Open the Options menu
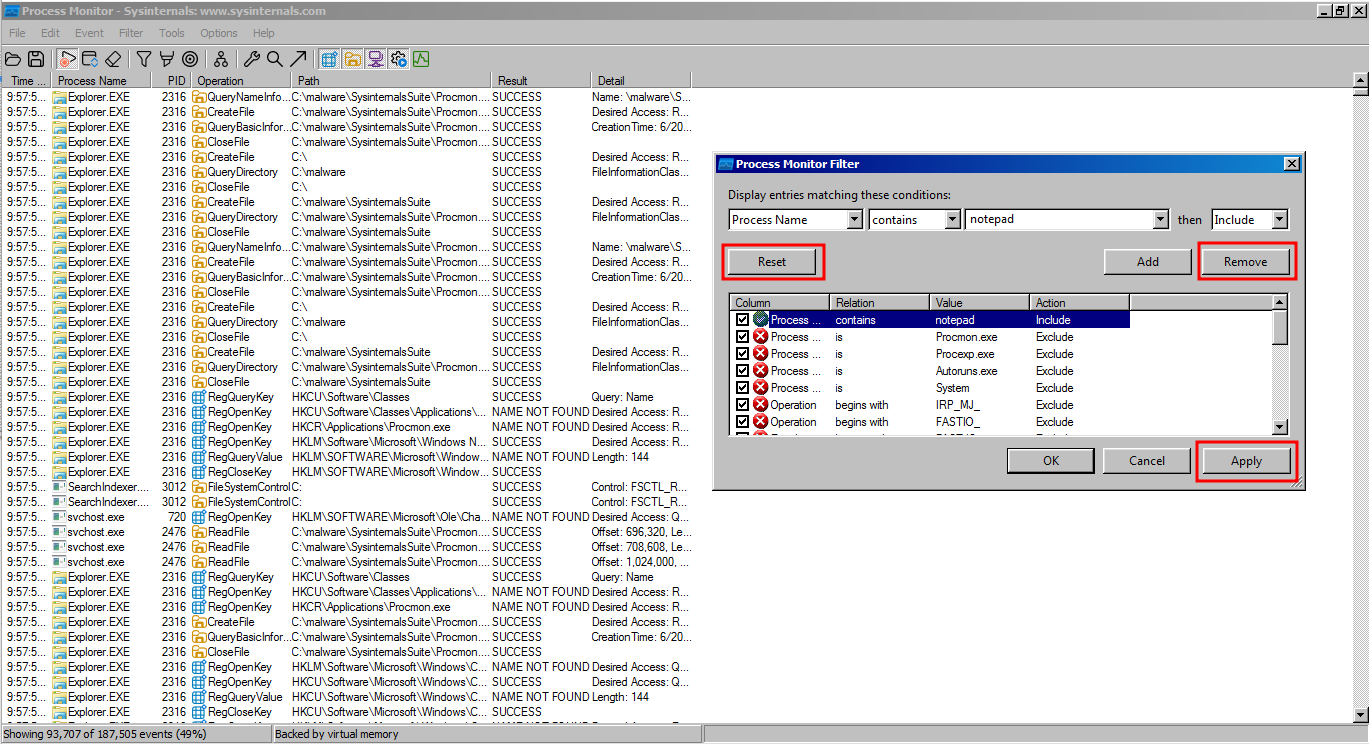This screenshot has height=744, width=1369. coord(218,33)
